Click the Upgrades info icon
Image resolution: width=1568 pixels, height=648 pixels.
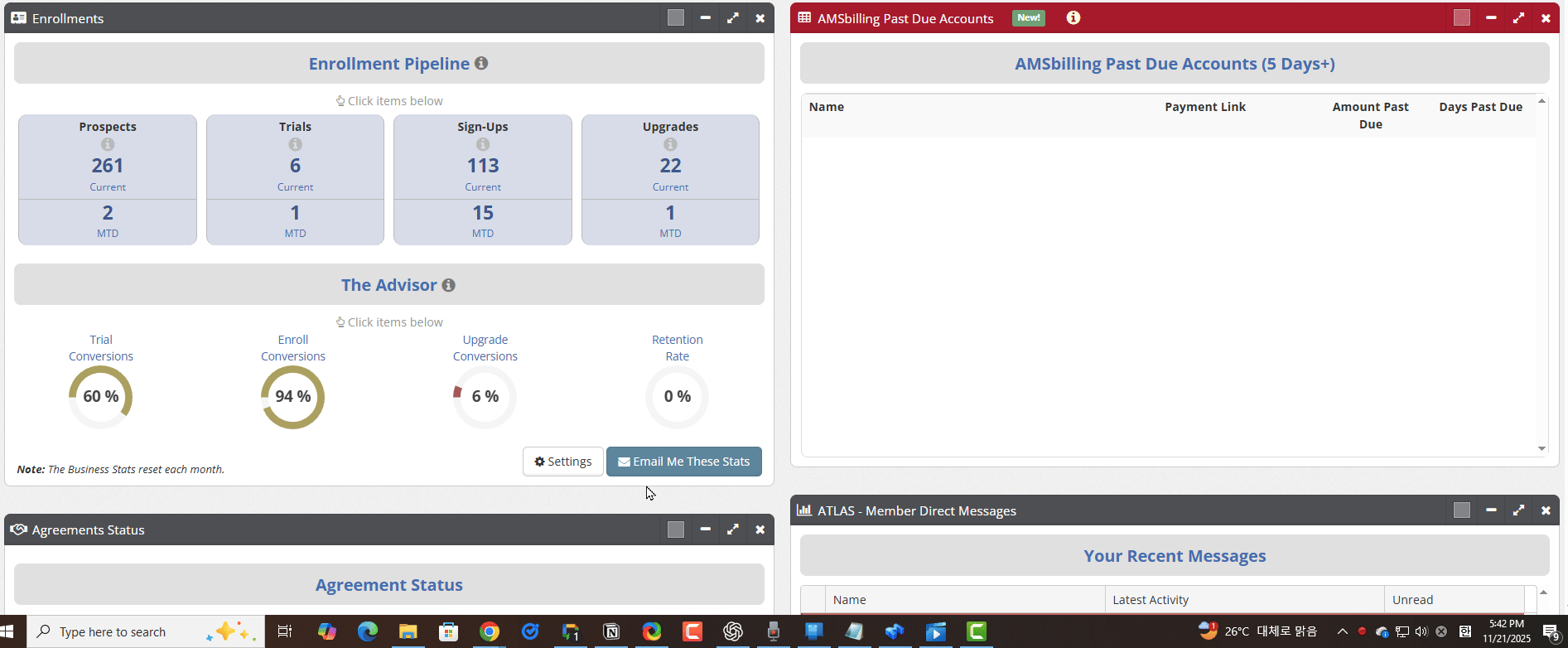pyautogui.click(x=670, y=144)
